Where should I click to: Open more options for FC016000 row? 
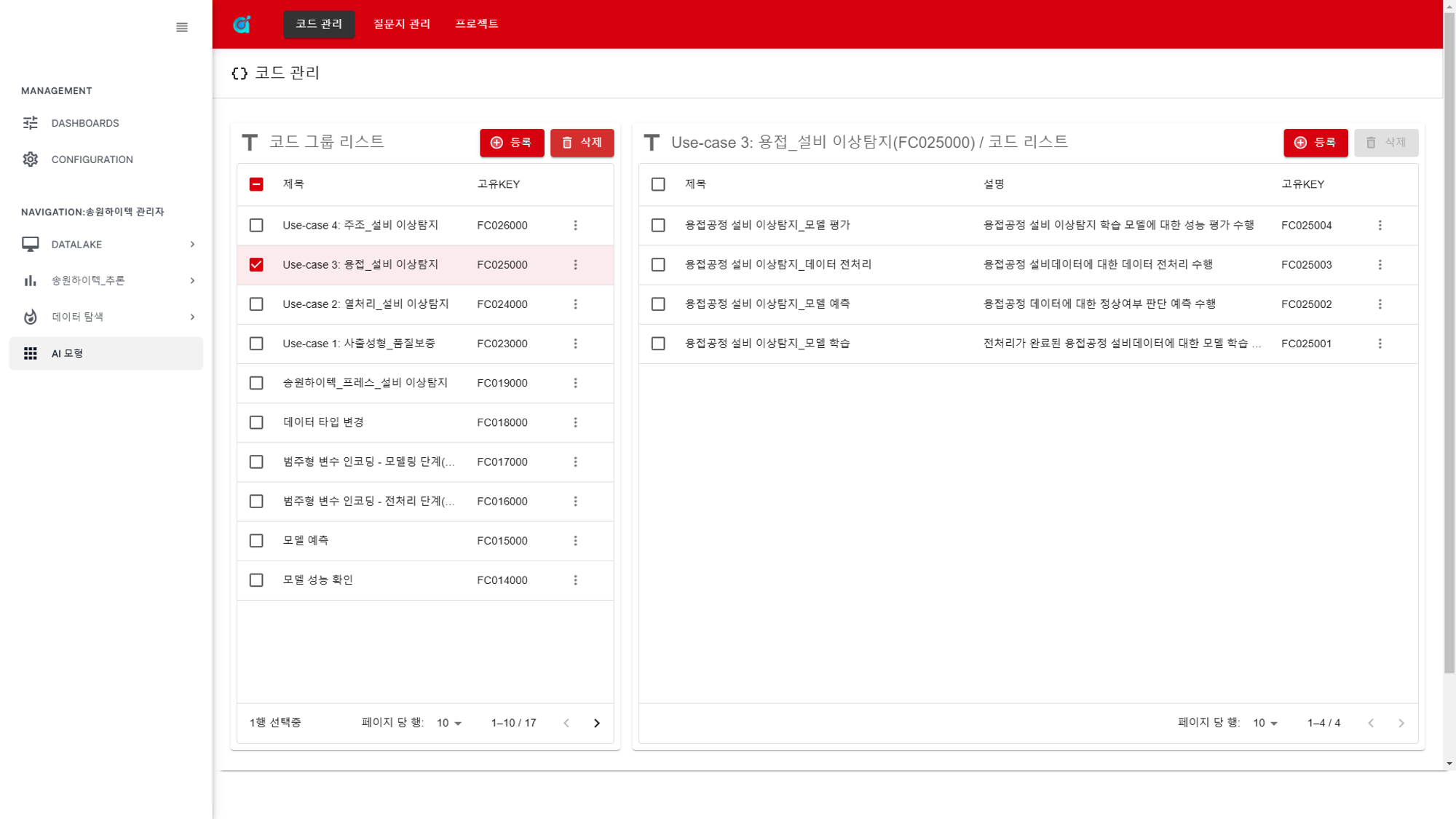click(x=575, y=501)
